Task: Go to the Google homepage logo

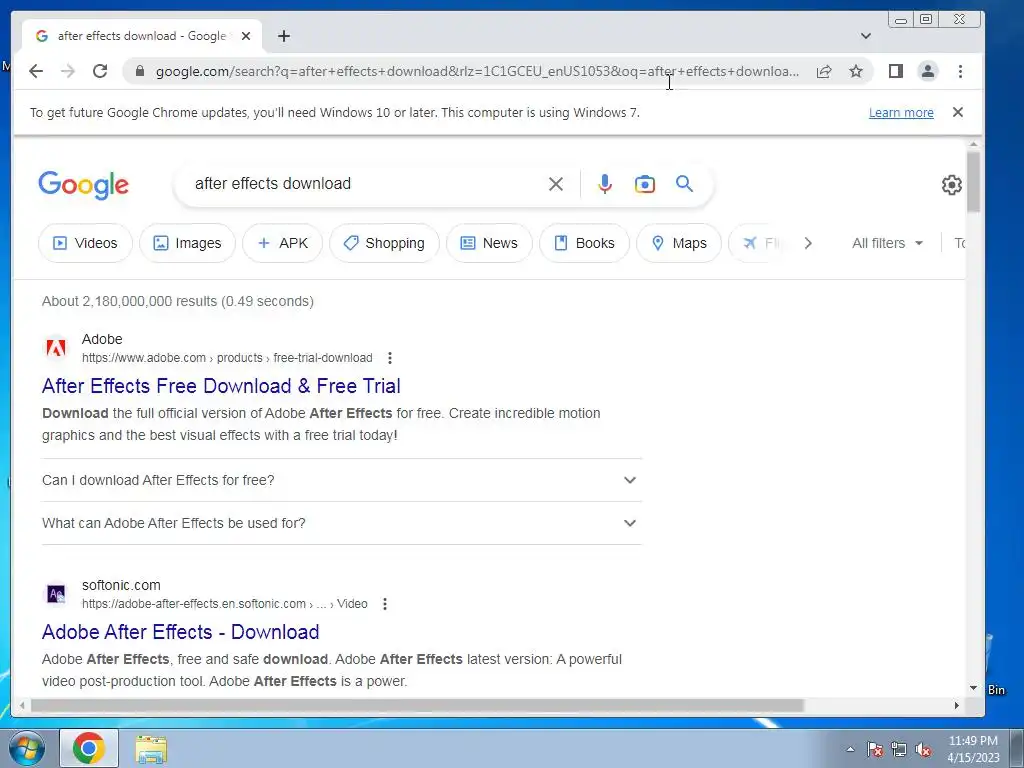Action: pyautogui.click(x=84, y=185)
